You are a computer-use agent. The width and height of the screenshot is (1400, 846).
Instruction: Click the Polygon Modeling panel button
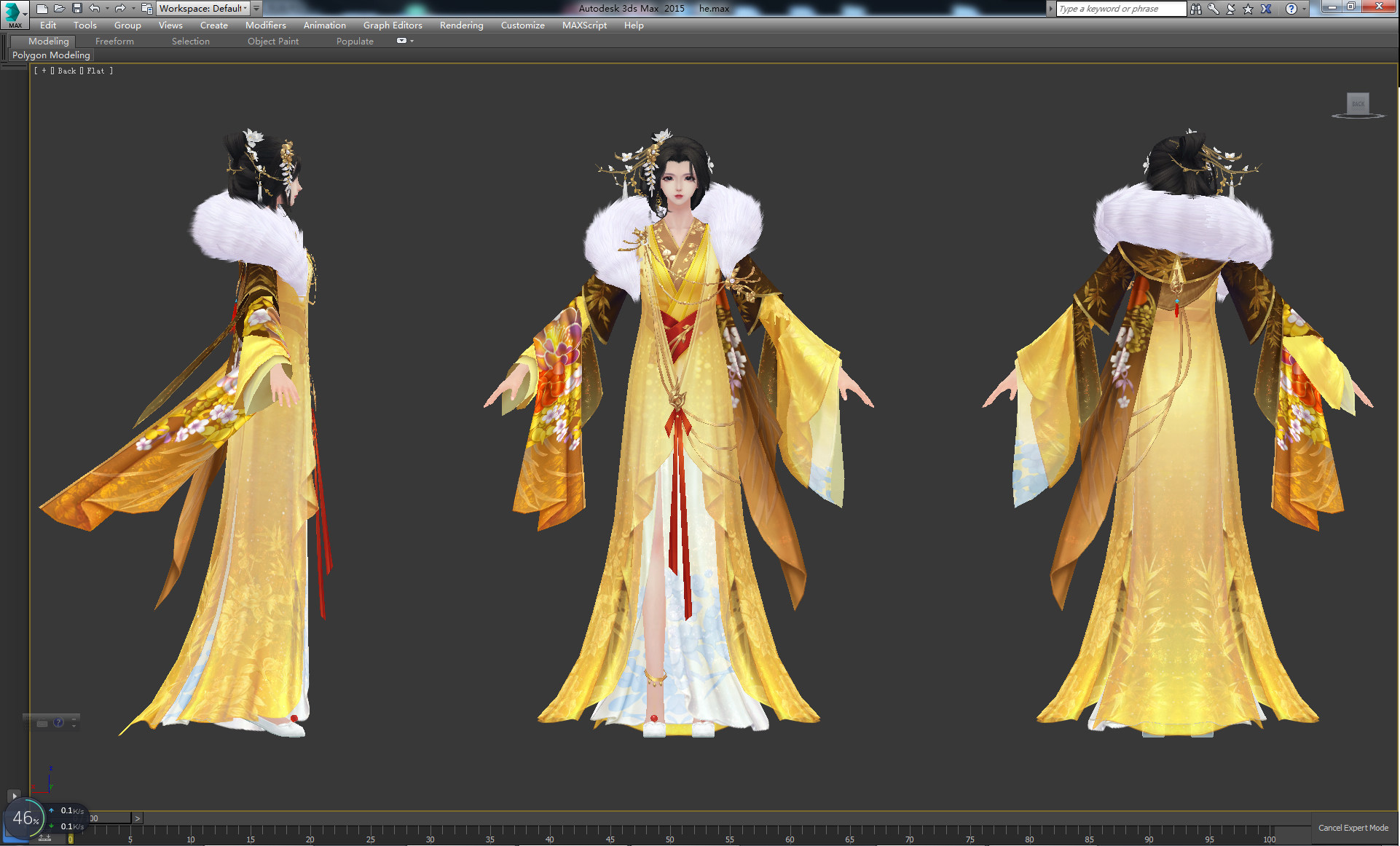51,55
